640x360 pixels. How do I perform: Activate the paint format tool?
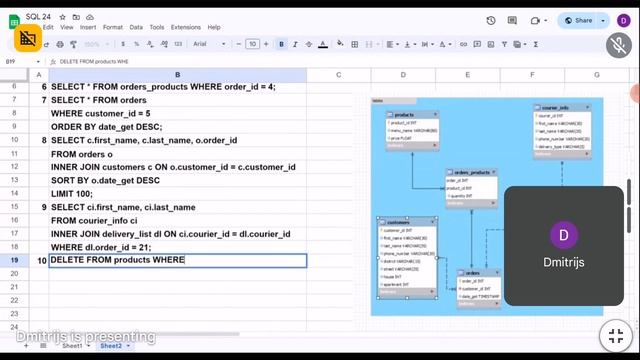coord(73,44)
